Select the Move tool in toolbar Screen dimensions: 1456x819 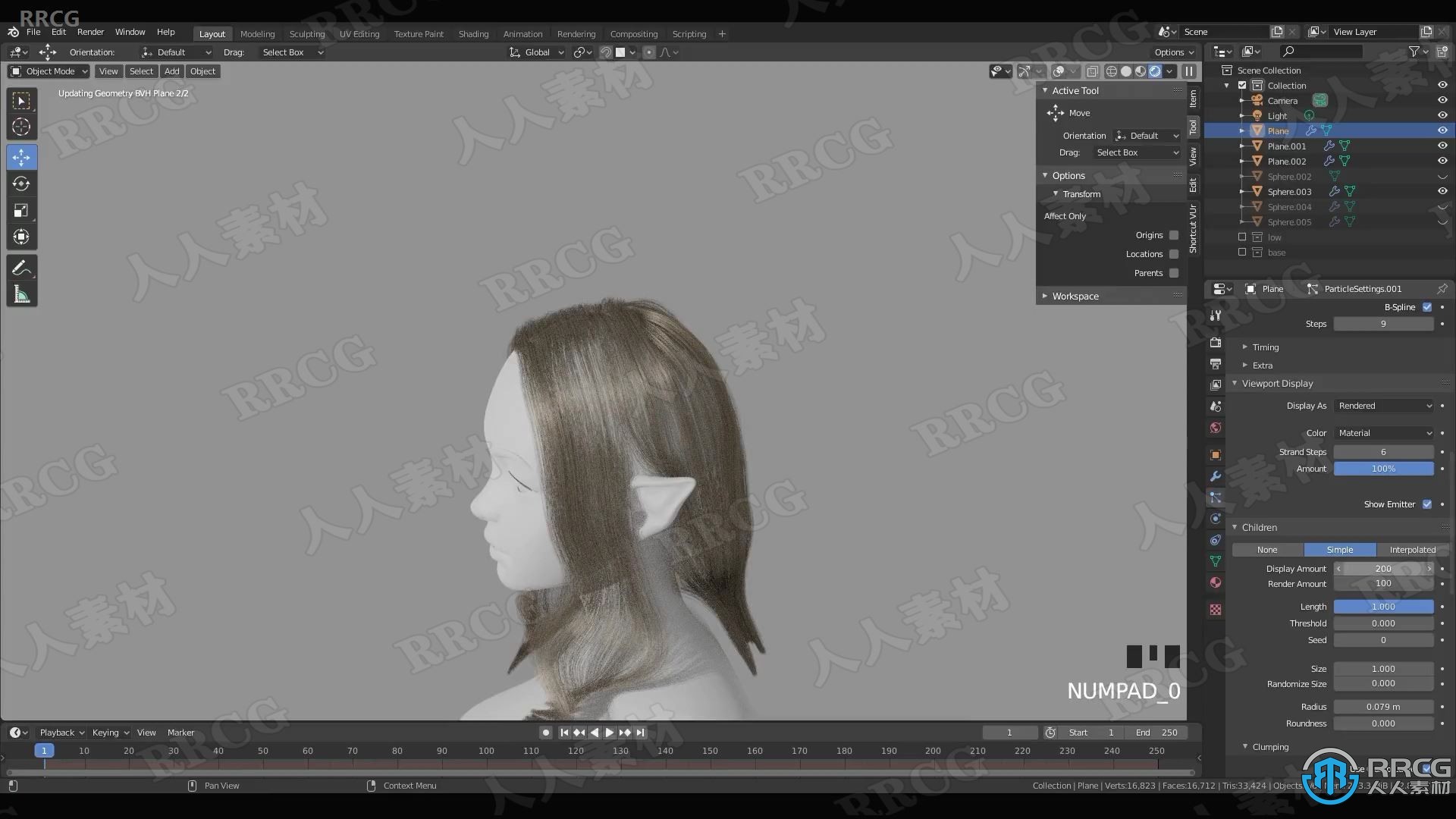[22, 156]
